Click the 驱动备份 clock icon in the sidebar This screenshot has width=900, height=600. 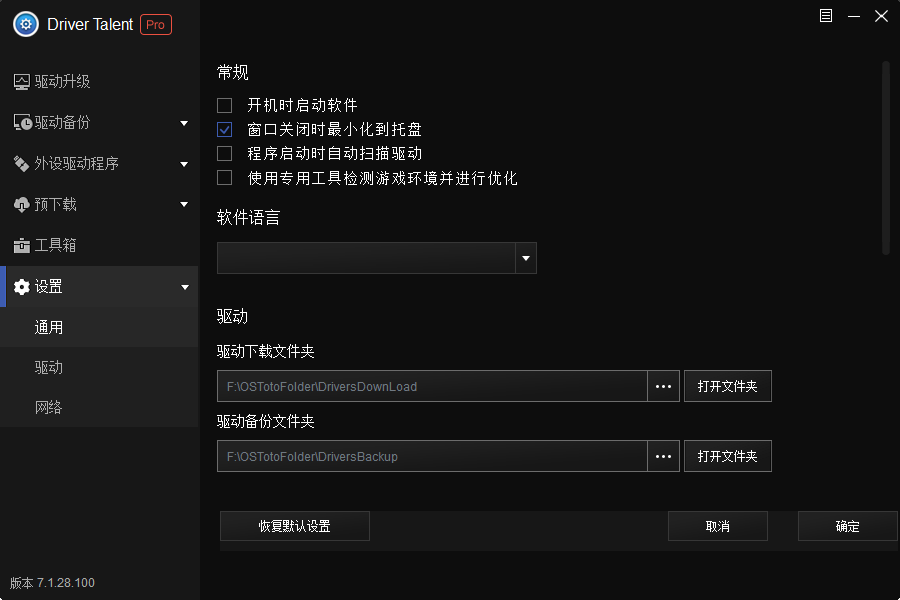coord(22,122)
